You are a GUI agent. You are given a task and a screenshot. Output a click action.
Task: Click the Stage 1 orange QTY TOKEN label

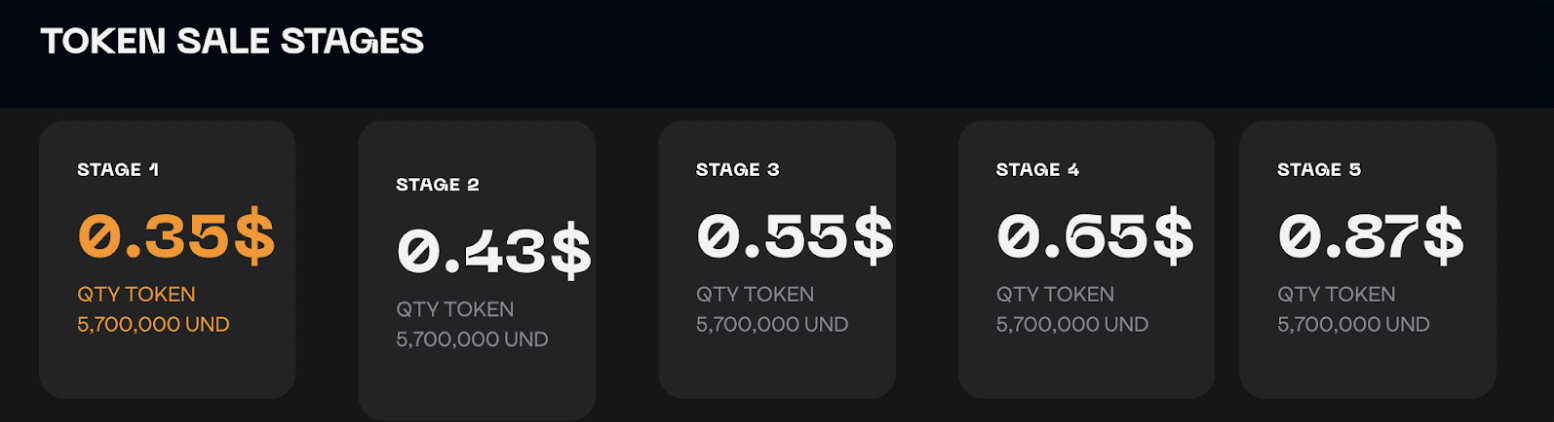(x=136, y=294)
